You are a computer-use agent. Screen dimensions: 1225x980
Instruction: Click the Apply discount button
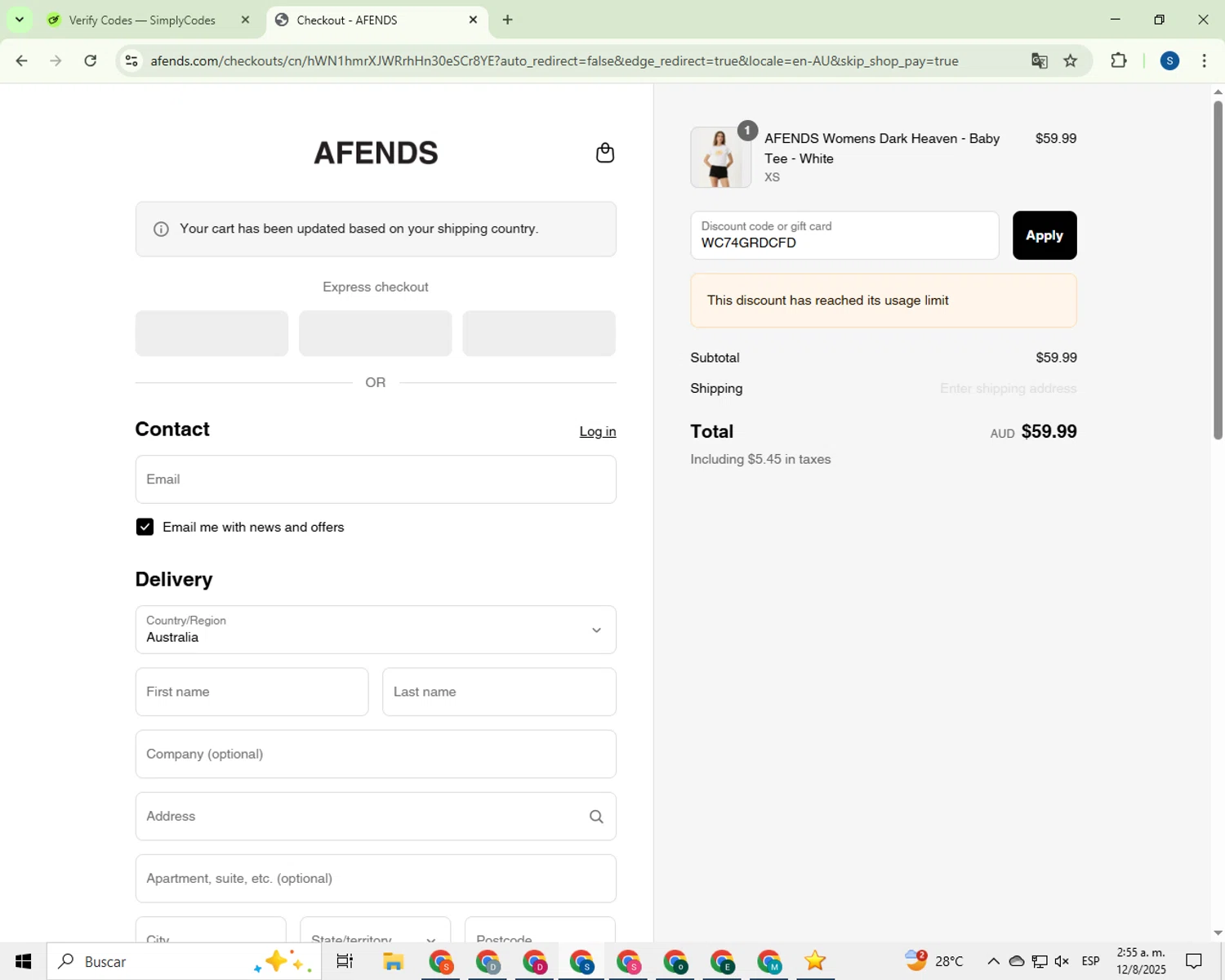[1045, 235]
